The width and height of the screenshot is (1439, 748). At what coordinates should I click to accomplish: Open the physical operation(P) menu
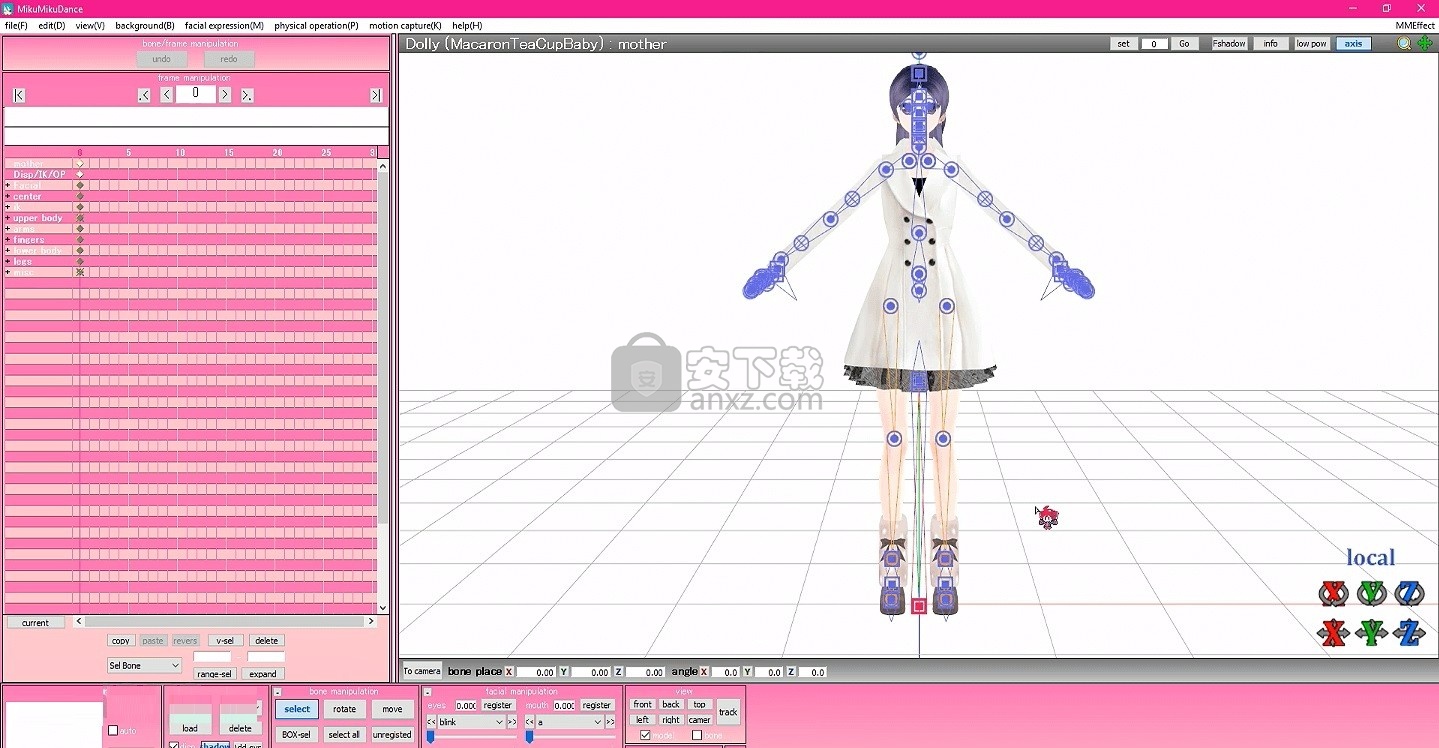point(316,25)
